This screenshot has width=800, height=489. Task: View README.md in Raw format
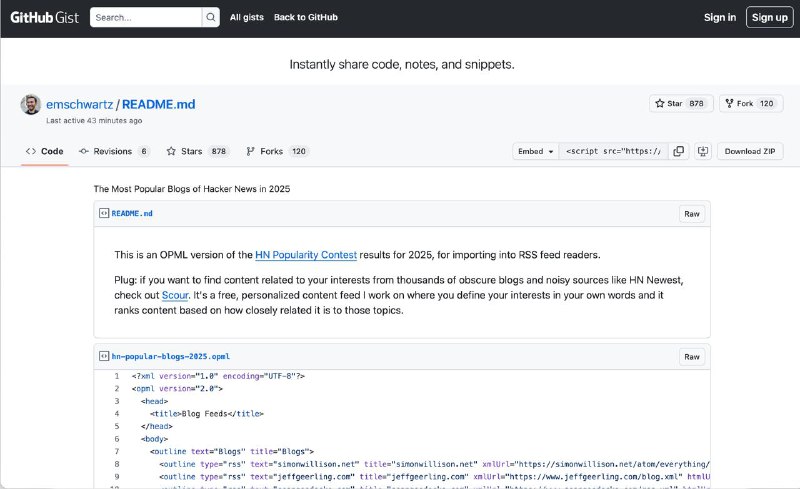pos(691,214)
